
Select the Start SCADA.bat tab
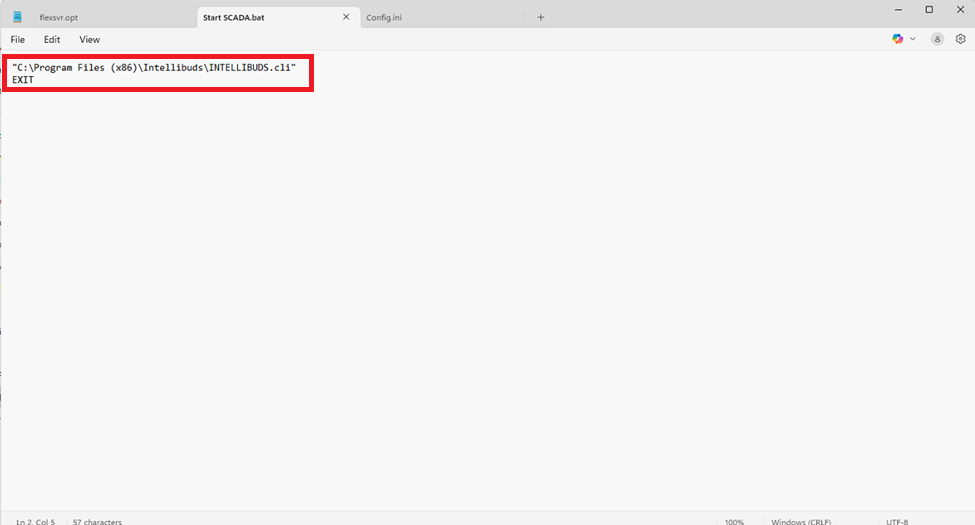tap(234, 17)
